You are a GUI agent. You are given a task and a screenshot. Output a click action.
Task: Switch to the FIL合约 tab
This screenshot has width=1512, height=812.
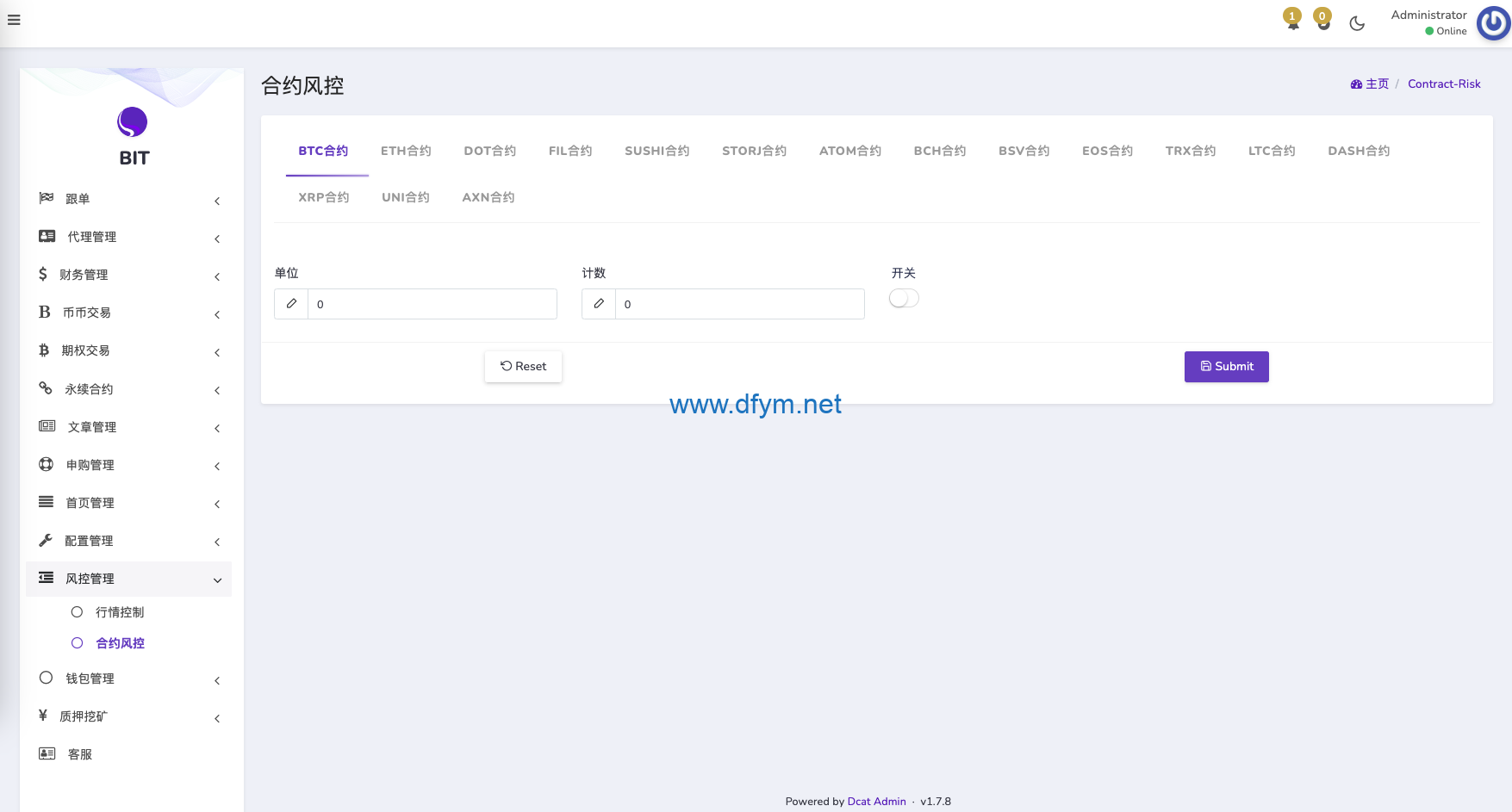coord(570,151)
